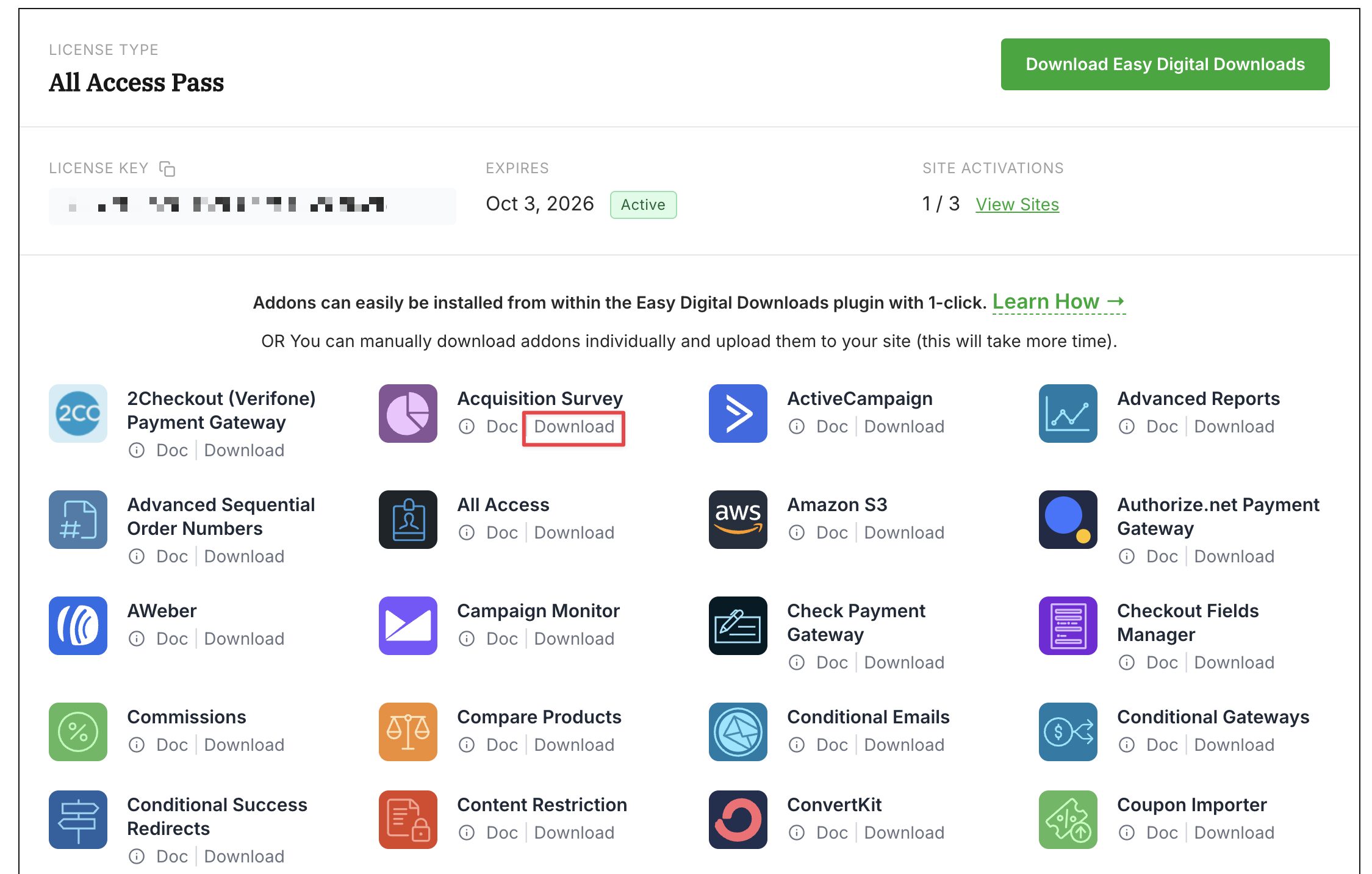Download the Conditional Success Redirects addon
The height and width of the screenshot is (874, 1372).
pos(244,856)
